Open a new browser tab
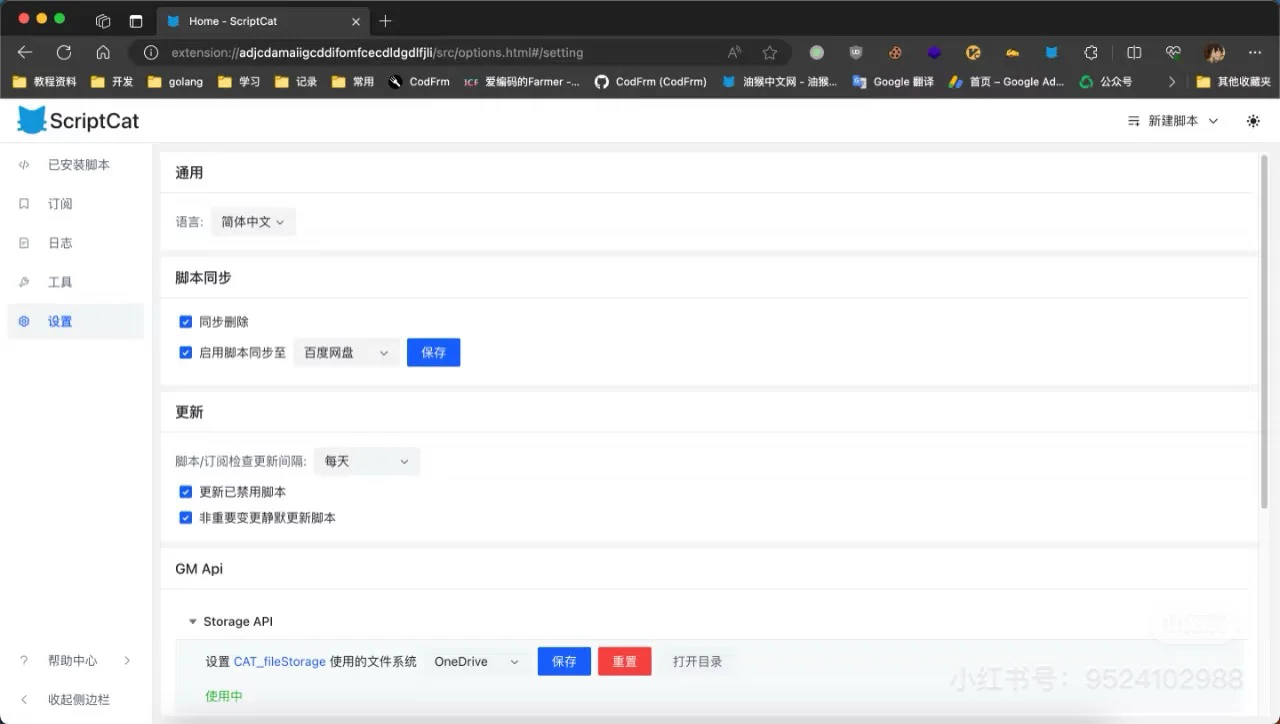 pyautogui.click(x=385, y=21)
